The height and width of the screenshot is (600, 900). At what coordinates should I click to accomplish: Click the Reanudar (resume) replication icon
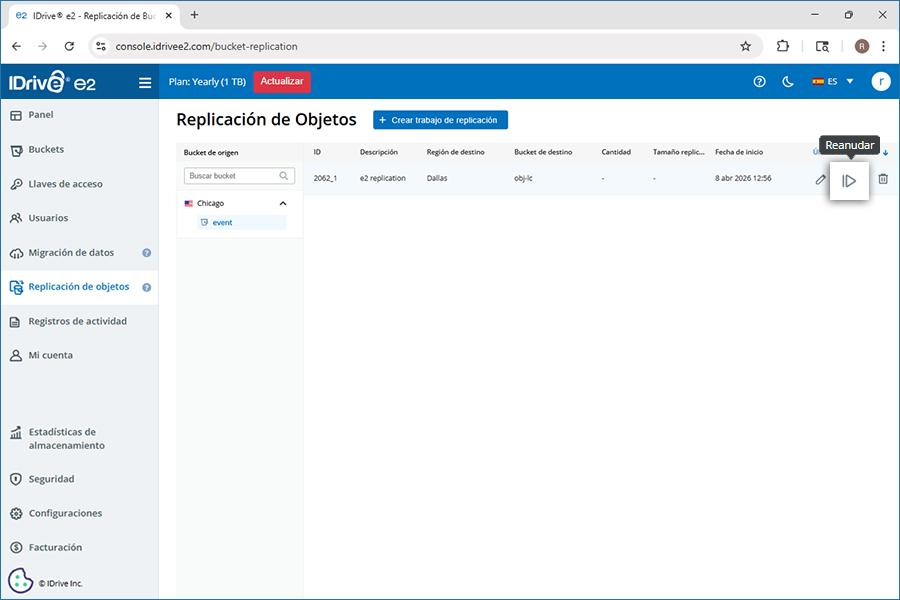[x=849, y=180]
